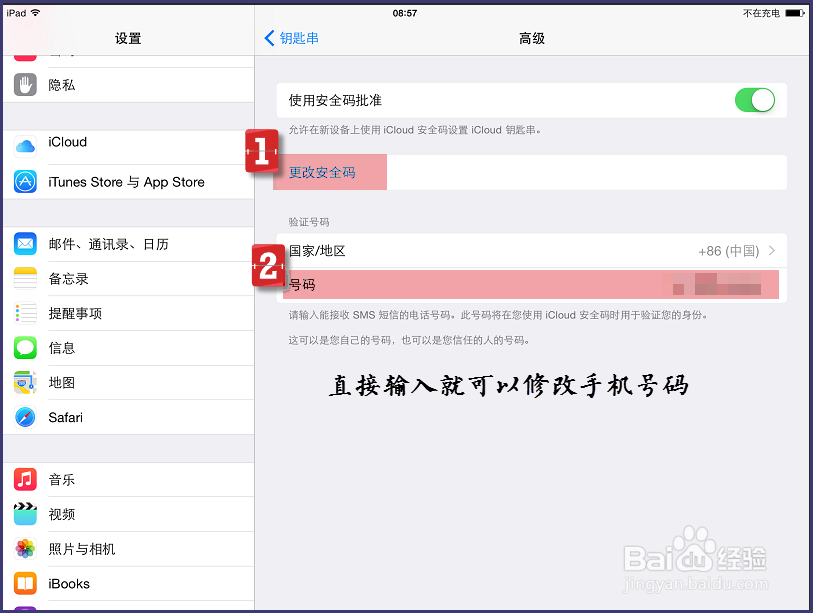Tap the Notes icon

[25, 278]
